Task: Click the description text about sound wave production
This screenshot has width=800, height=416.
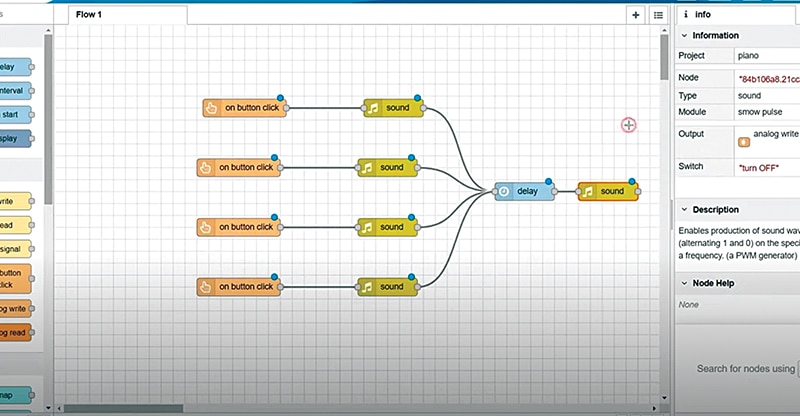Action: [739, 243]
